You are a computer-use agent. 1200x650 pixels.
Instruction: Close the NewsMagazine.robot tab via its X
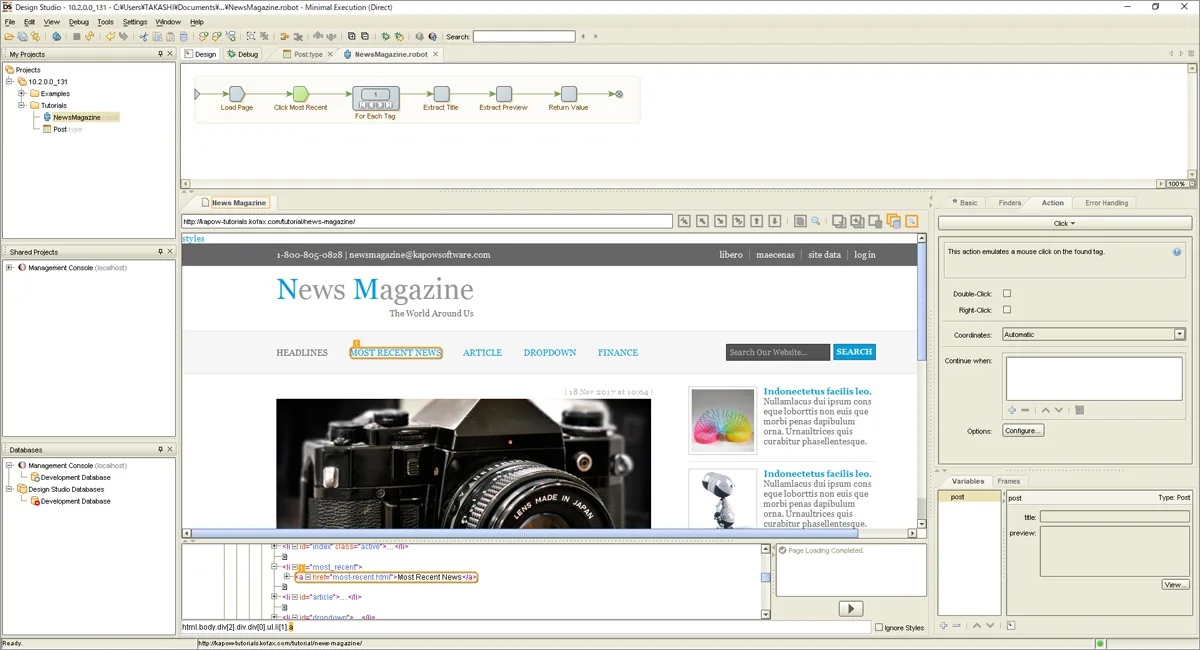point(438,54)
